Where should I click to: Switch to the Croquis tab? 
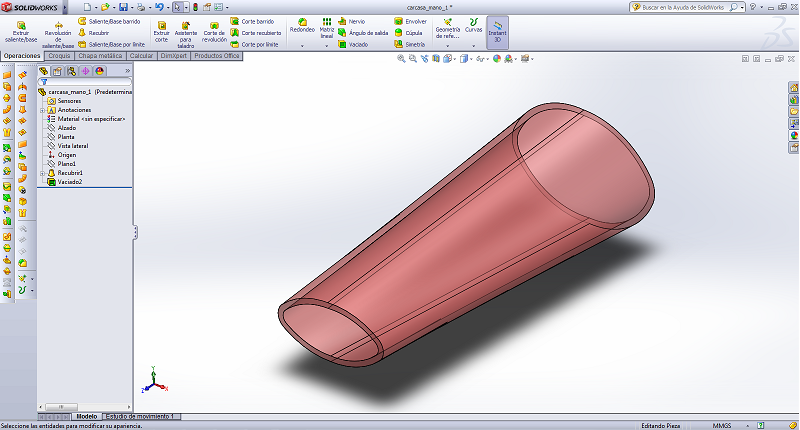point(60,56)
